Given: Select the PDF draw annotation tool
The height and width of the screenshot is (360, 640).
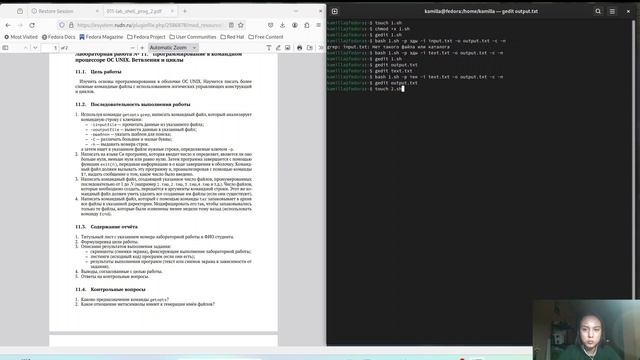Looking at the screenshot, I should pyautogui.click(x=278, y=48).
